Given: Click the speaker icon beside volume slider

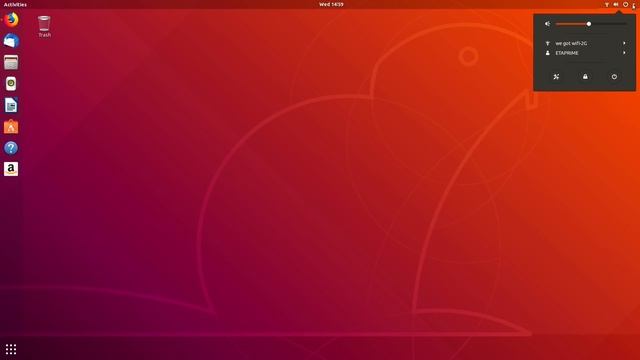Looking at the screenshot, I should [x=548, y=24].
